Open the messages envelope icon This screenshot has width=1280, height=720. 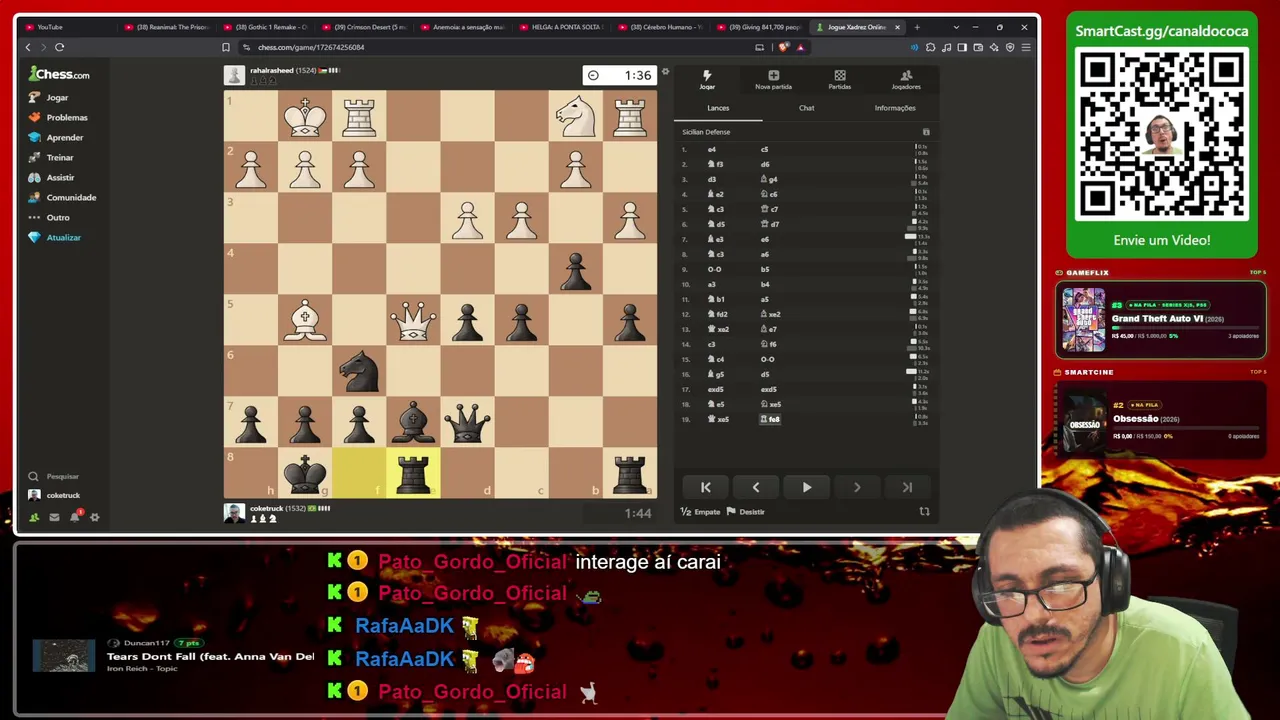click(54, 517)
